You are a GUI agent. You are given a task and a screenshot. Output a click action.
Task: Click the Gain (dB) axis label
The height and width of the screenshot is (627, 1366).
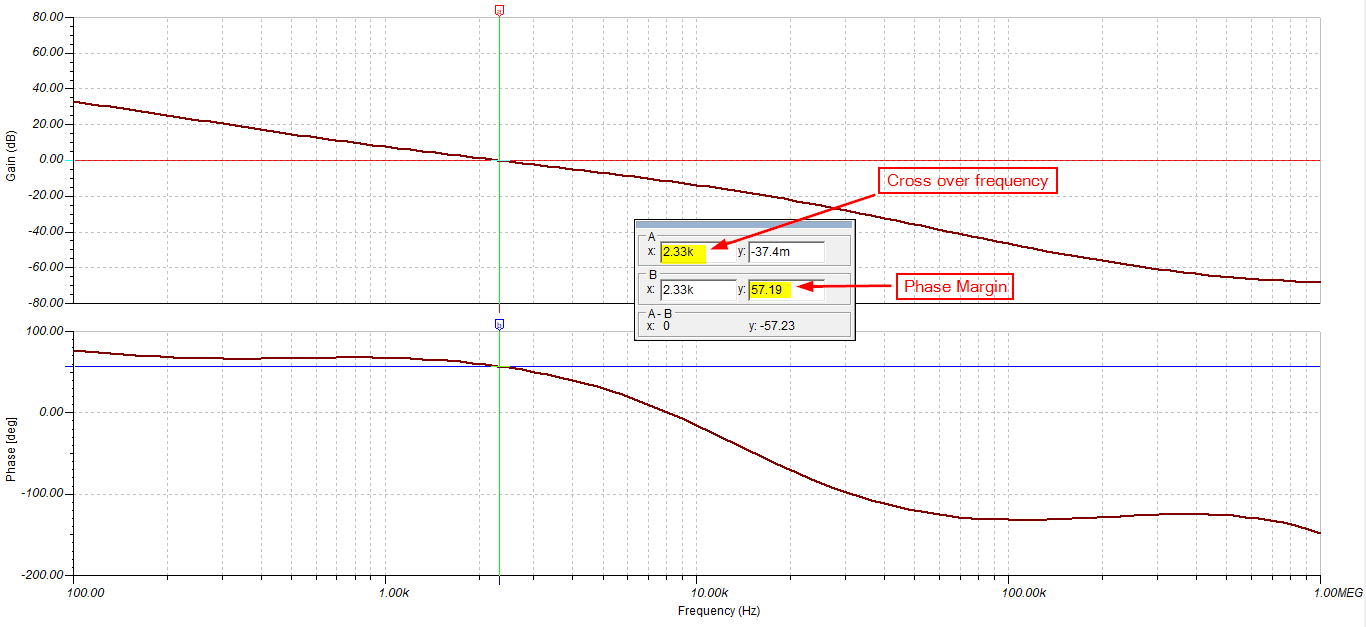11,157
